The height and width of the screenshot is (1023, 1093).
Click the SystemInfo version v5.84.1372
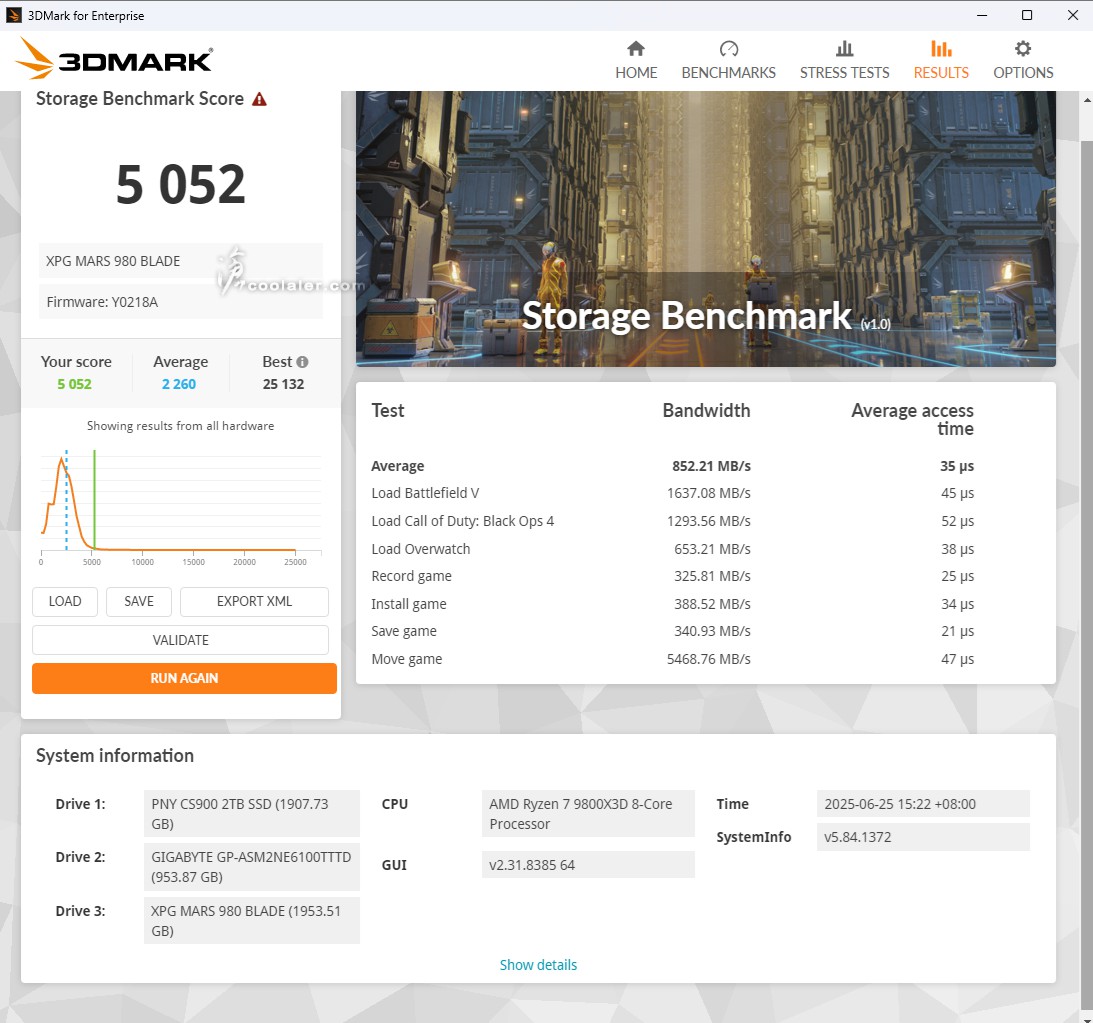point(923,837)
